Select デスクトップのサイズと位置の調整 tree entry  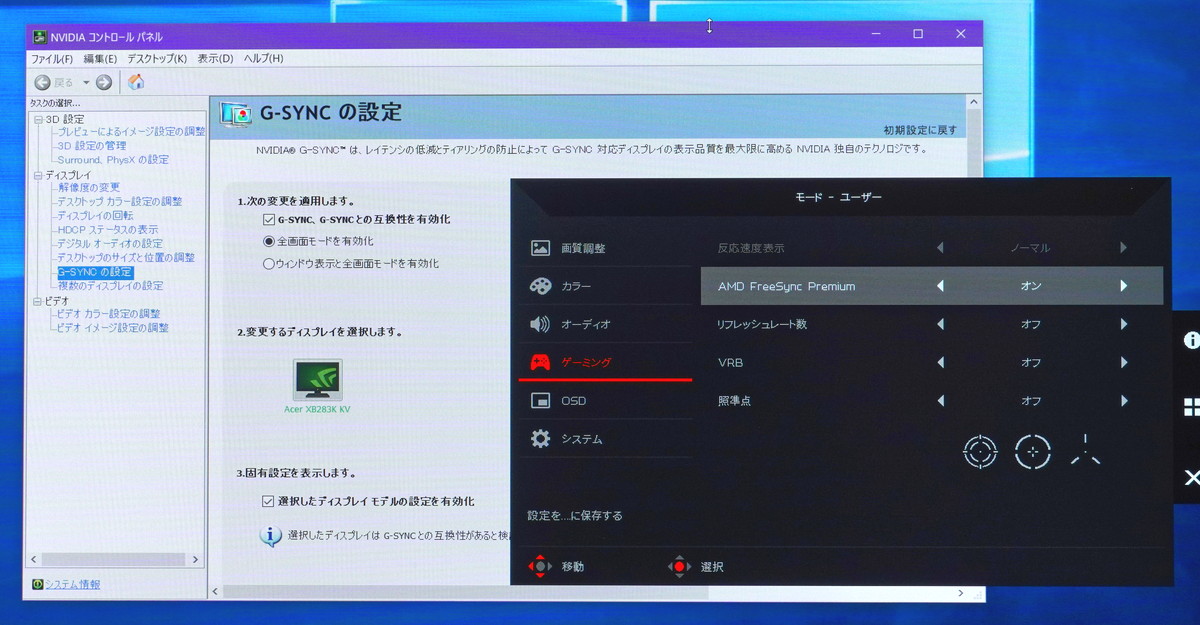(126, 258)
